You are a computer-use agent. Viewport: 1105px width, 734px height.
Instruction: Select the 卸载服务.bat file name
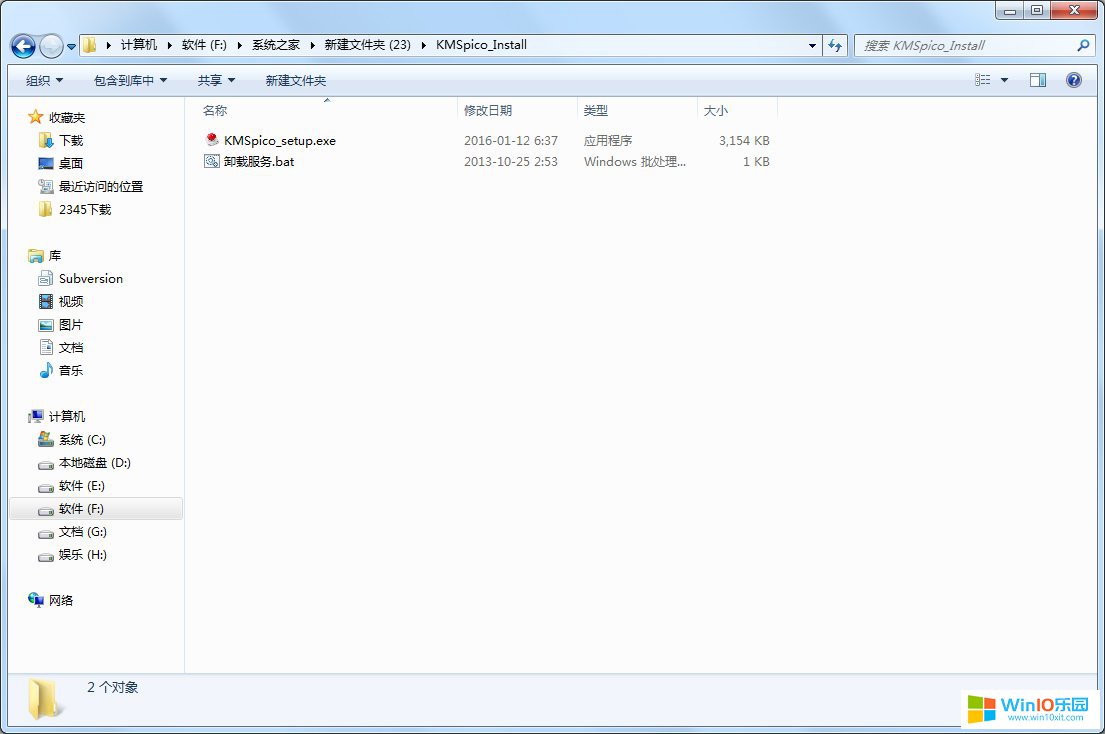pyautogui.click(x=259, y=161)
